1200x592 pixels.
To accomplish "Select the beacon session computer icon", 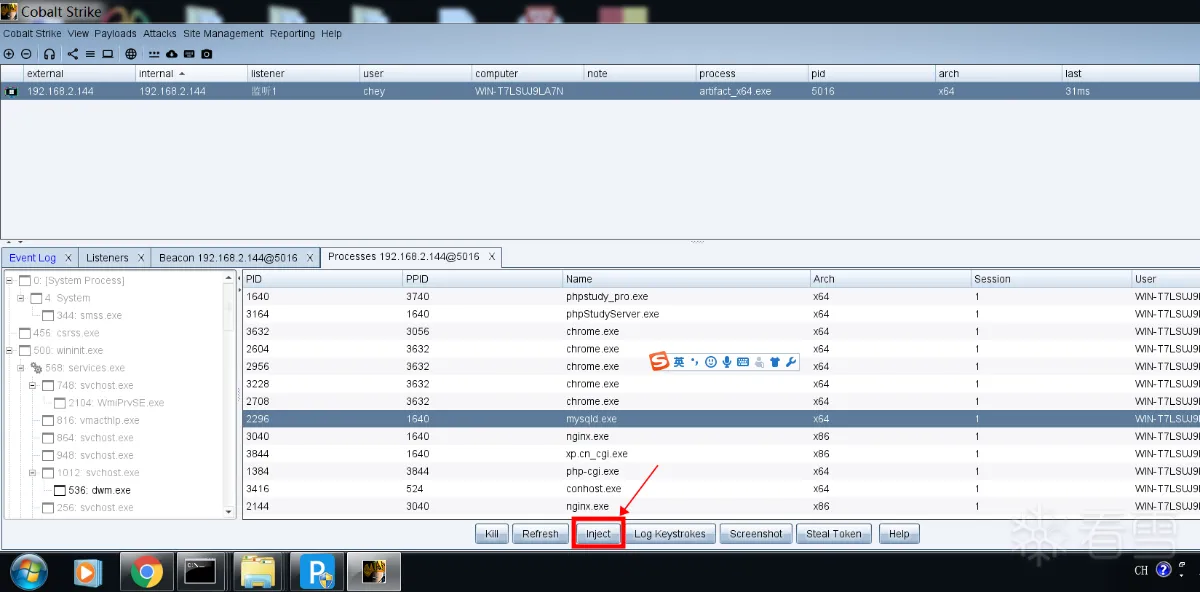I will (12, 91).
